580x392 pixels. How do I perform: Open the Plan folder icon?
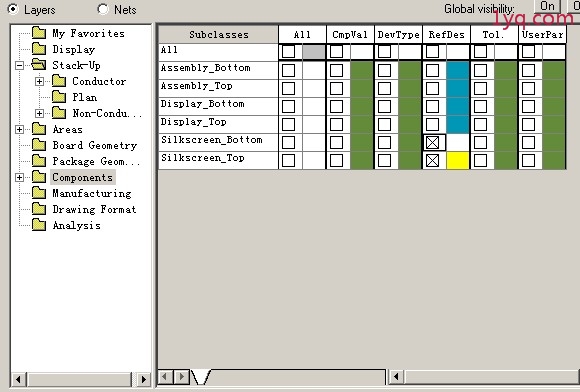point(59,97)
